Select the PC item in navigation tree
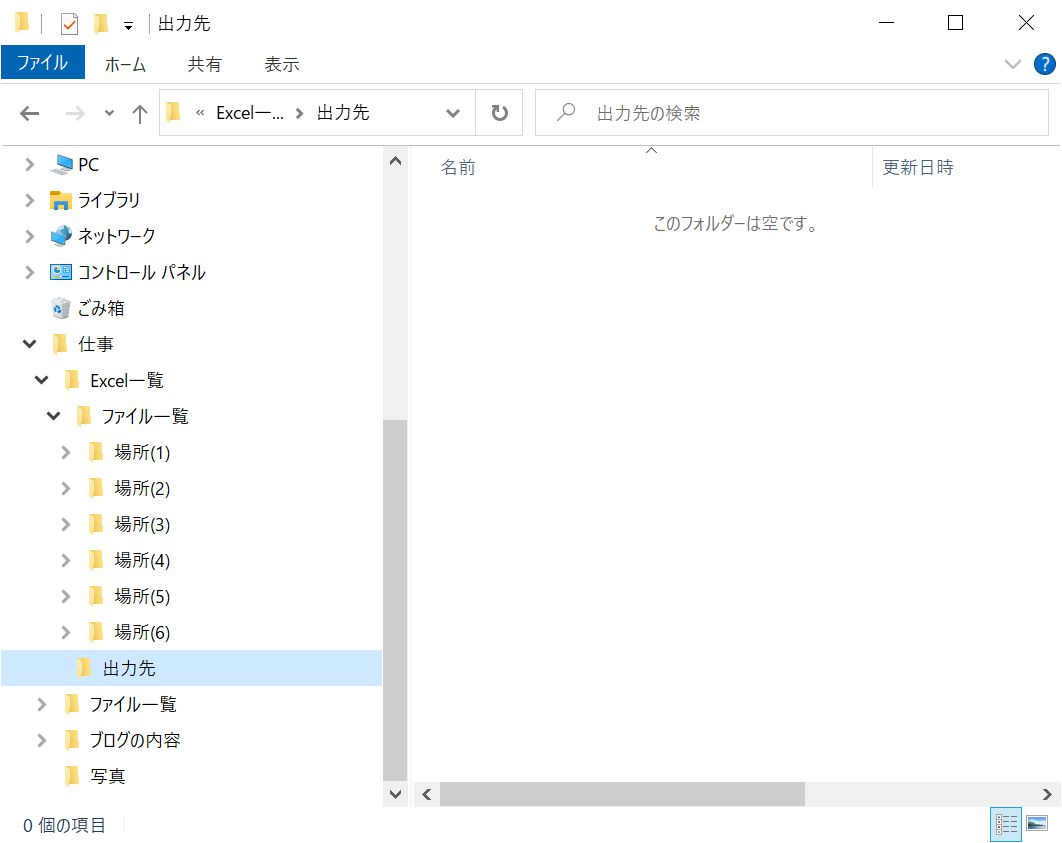The width and height of the screenshot is (1062, 843). click(x=88, y=164)
